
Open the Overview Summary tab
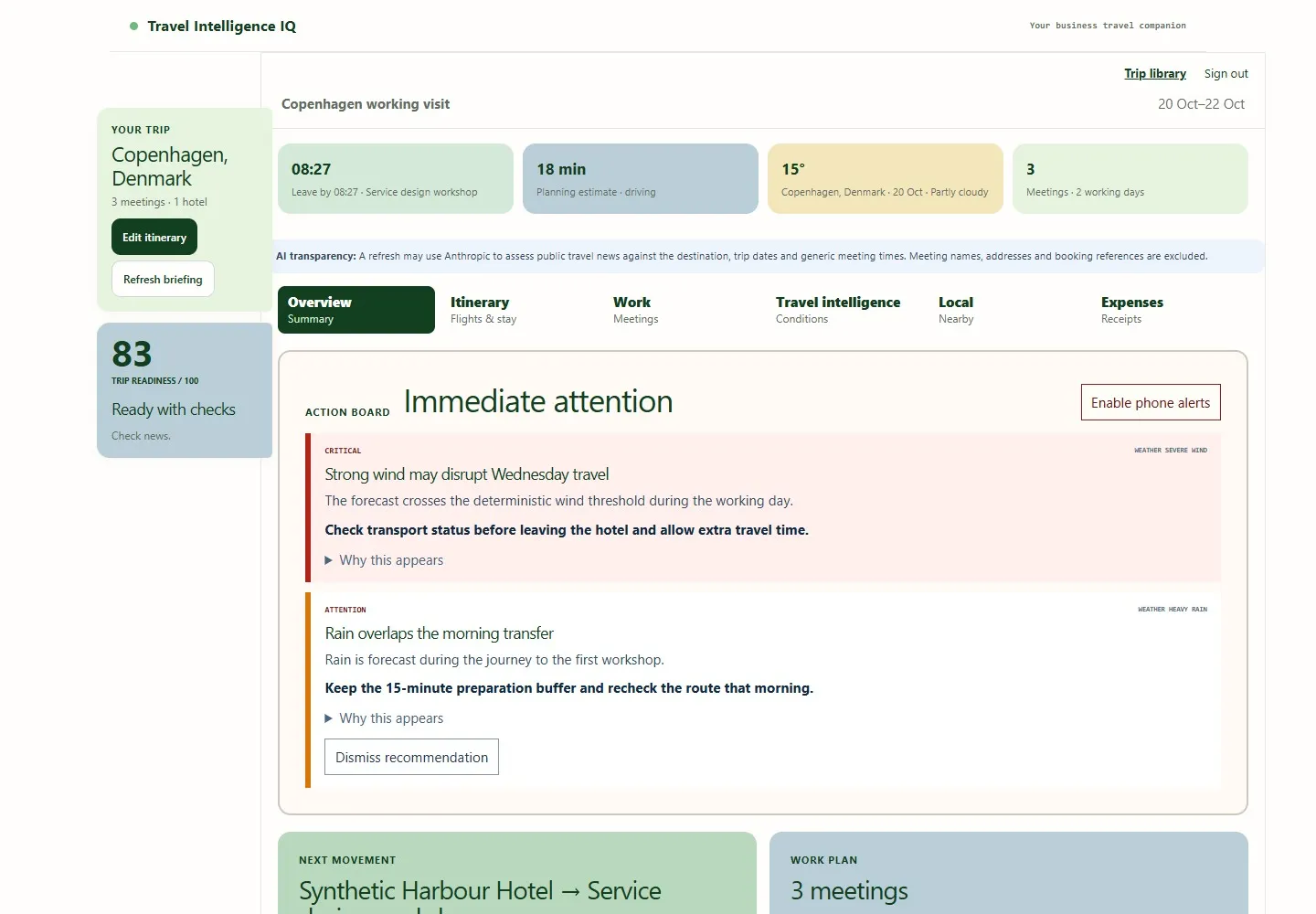(x=356, y=310)
